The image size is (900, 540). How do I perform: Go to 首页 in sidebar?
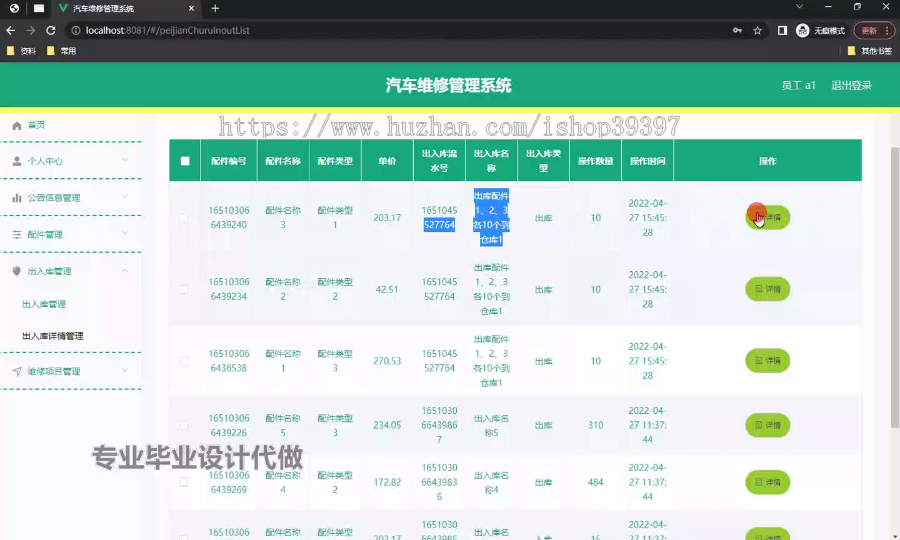point(36,125)
